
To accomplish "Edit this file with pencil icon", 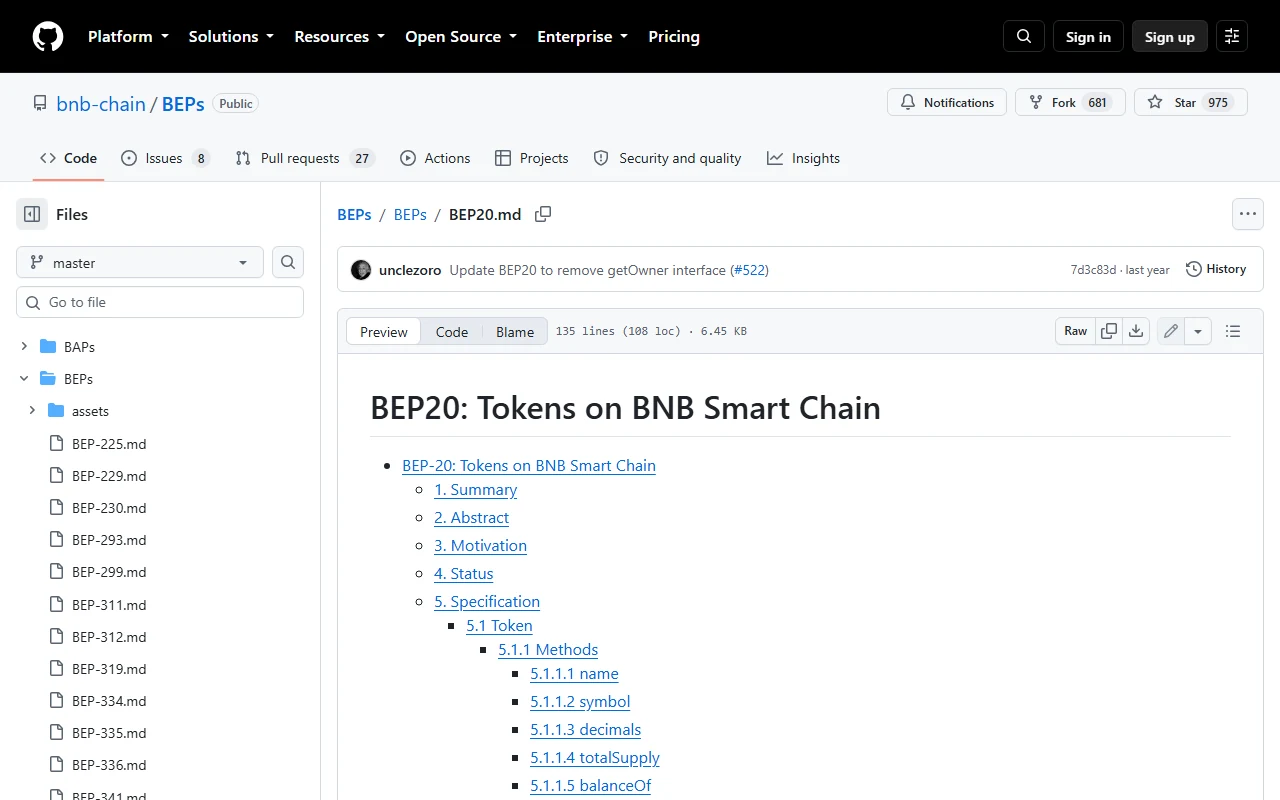I will coord(1171,331).
